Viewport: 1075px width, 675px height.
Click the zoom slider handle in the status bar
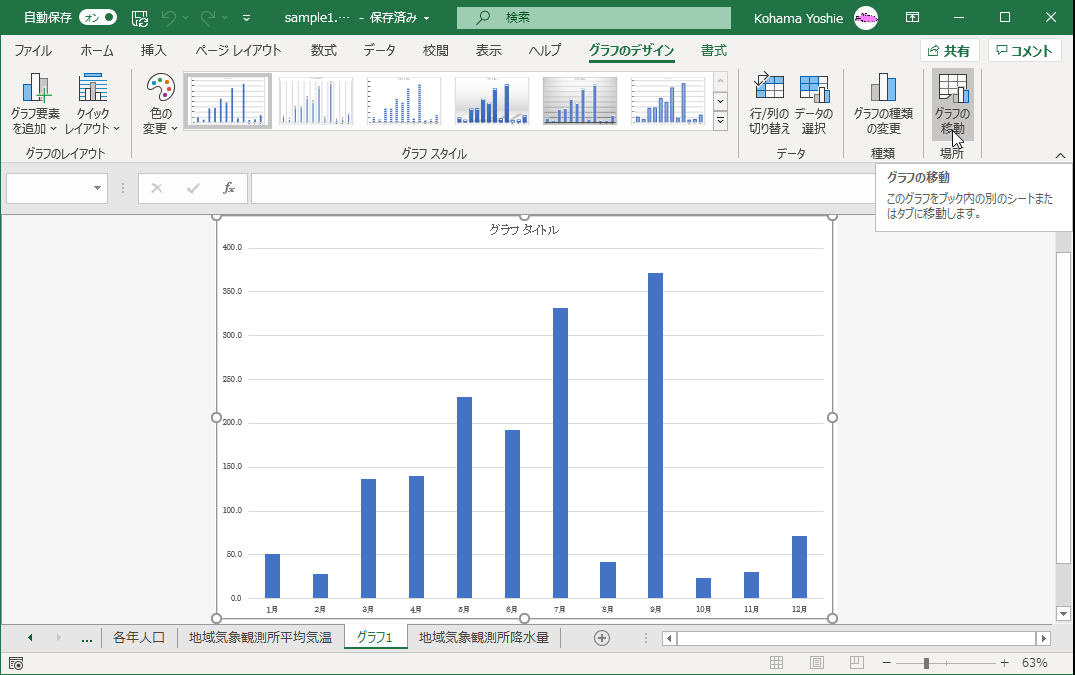pos(927,663)
